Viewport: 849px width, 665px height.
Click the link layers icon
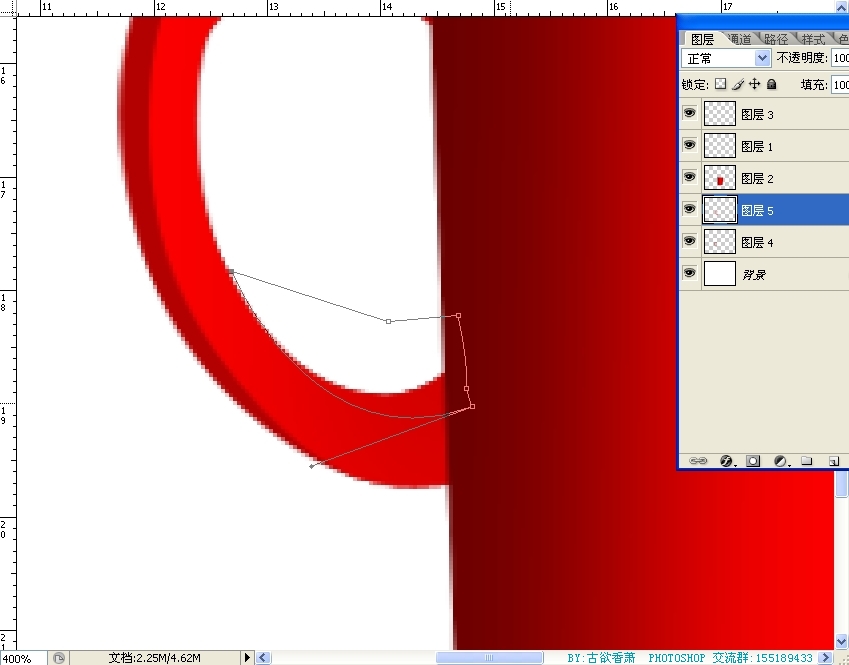[699, 461]
